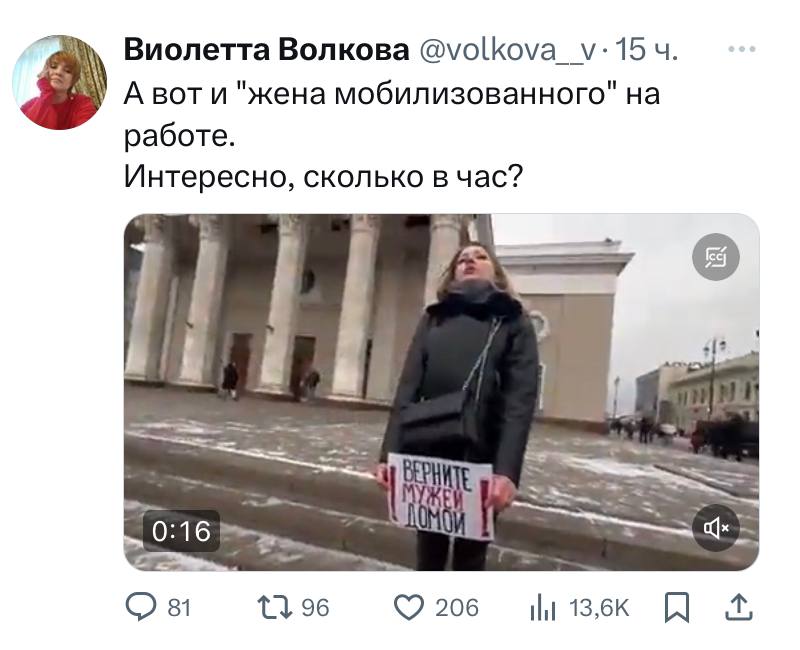Viewport: 800px width, 650px height.
Task: View analytics bar chart icon
Action: [542, 608]
